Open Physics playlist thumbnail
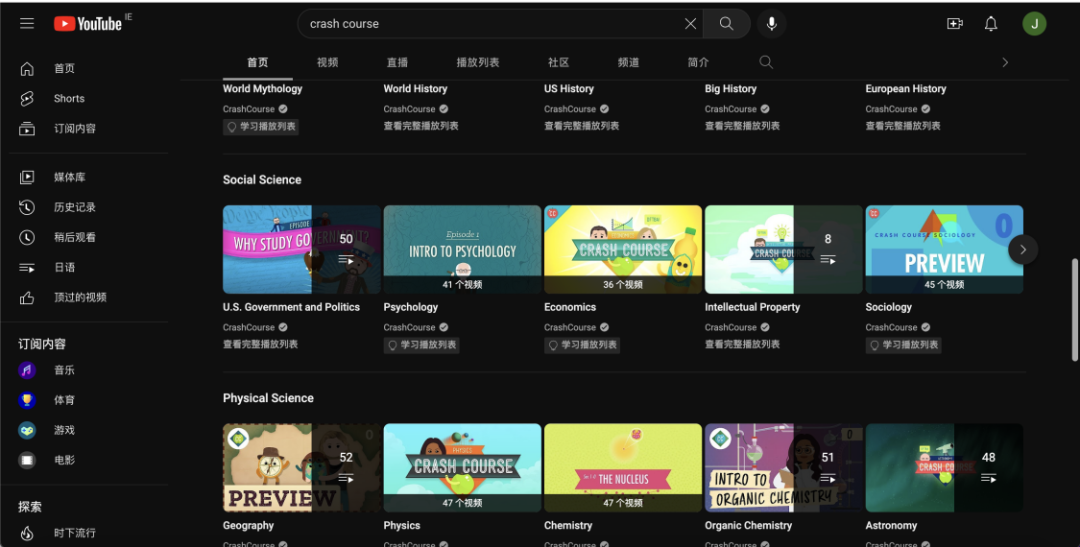This screenshot has width=1080, height=547. coord(462,468)
